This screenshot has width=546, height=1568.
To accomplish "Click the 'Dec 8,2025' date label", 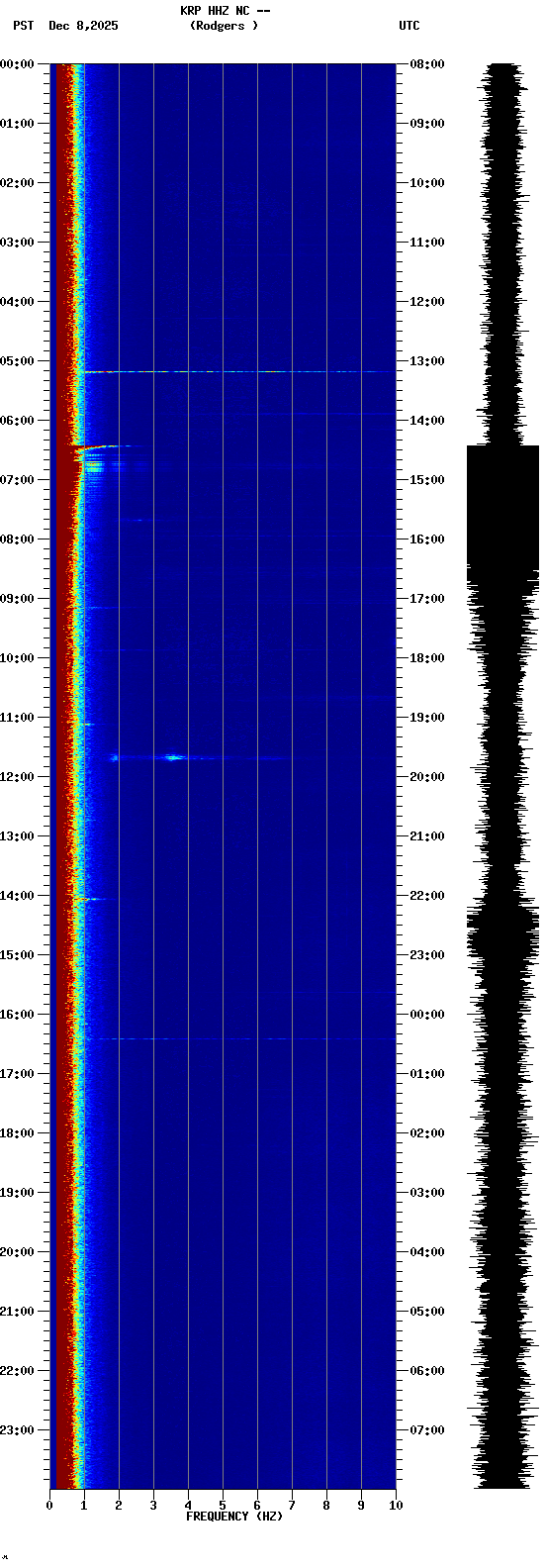I will (x=83, y=26).
